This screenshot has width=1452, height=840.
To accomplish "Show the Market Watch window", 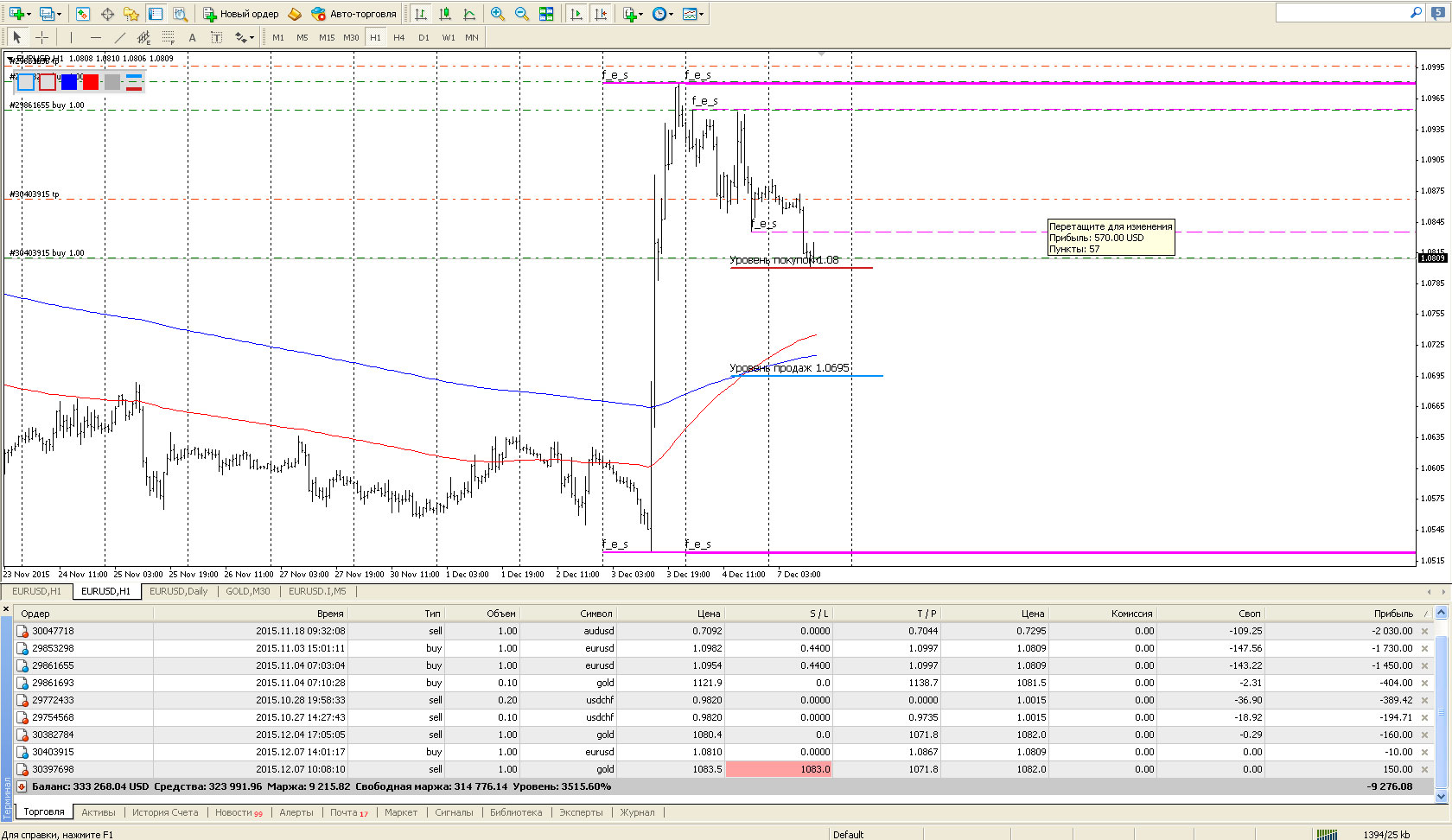I will tap(83, 14).
